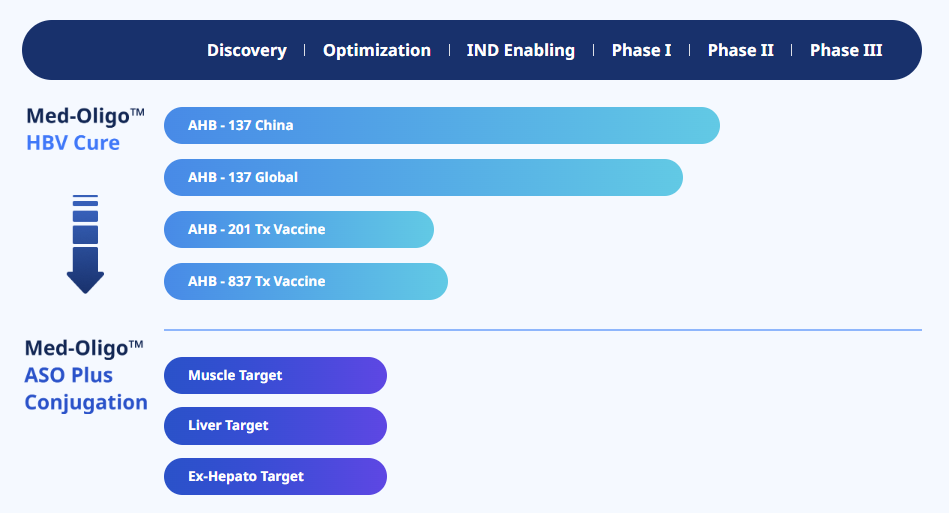This screenshot has width=949, height=513.
Task: Click the downward arrow icon
Action: coord(85,244)
